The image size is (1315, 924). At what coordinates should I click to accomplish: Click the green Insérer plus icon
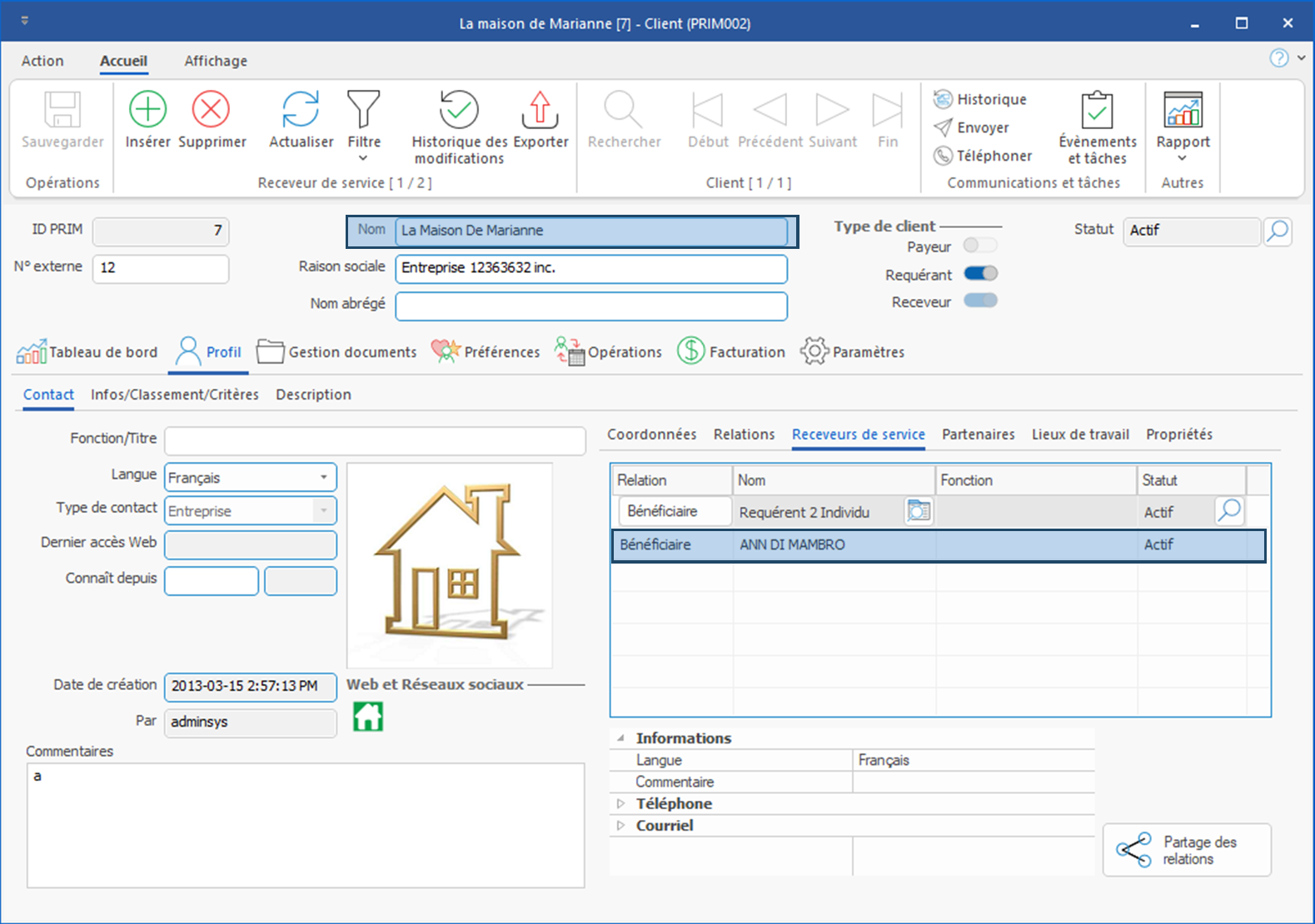(147, 110)
